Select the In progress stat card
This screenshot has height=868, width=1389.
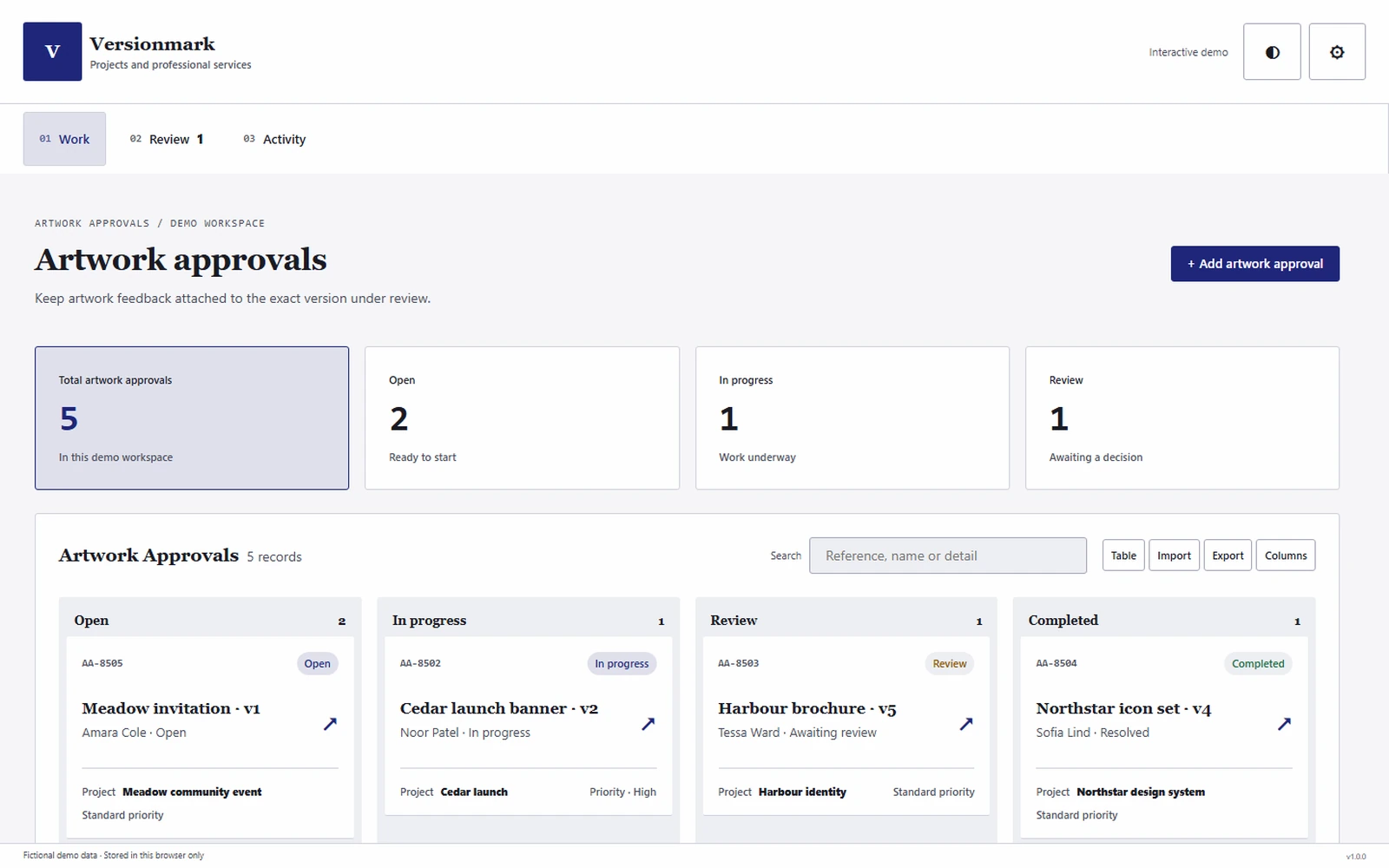pyautogui.click(x=852, y=418)
